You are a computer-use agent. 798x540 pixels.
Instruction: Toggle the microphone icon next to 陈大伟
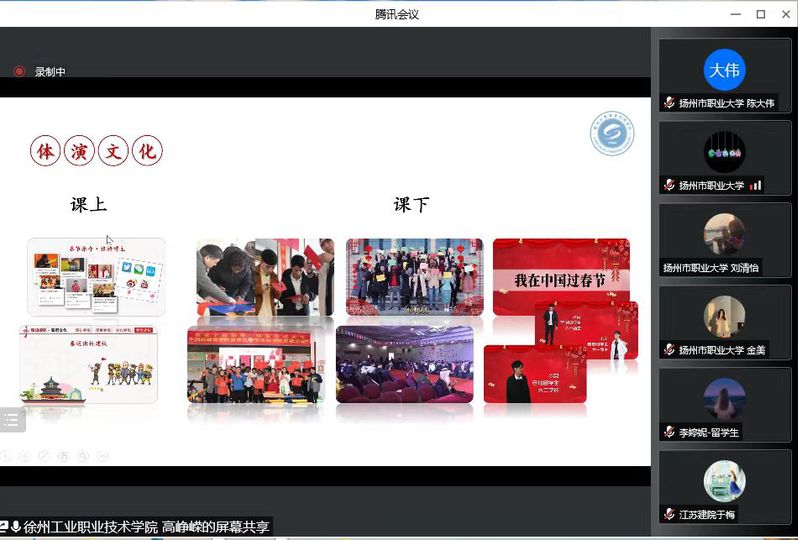coord(669,103)
